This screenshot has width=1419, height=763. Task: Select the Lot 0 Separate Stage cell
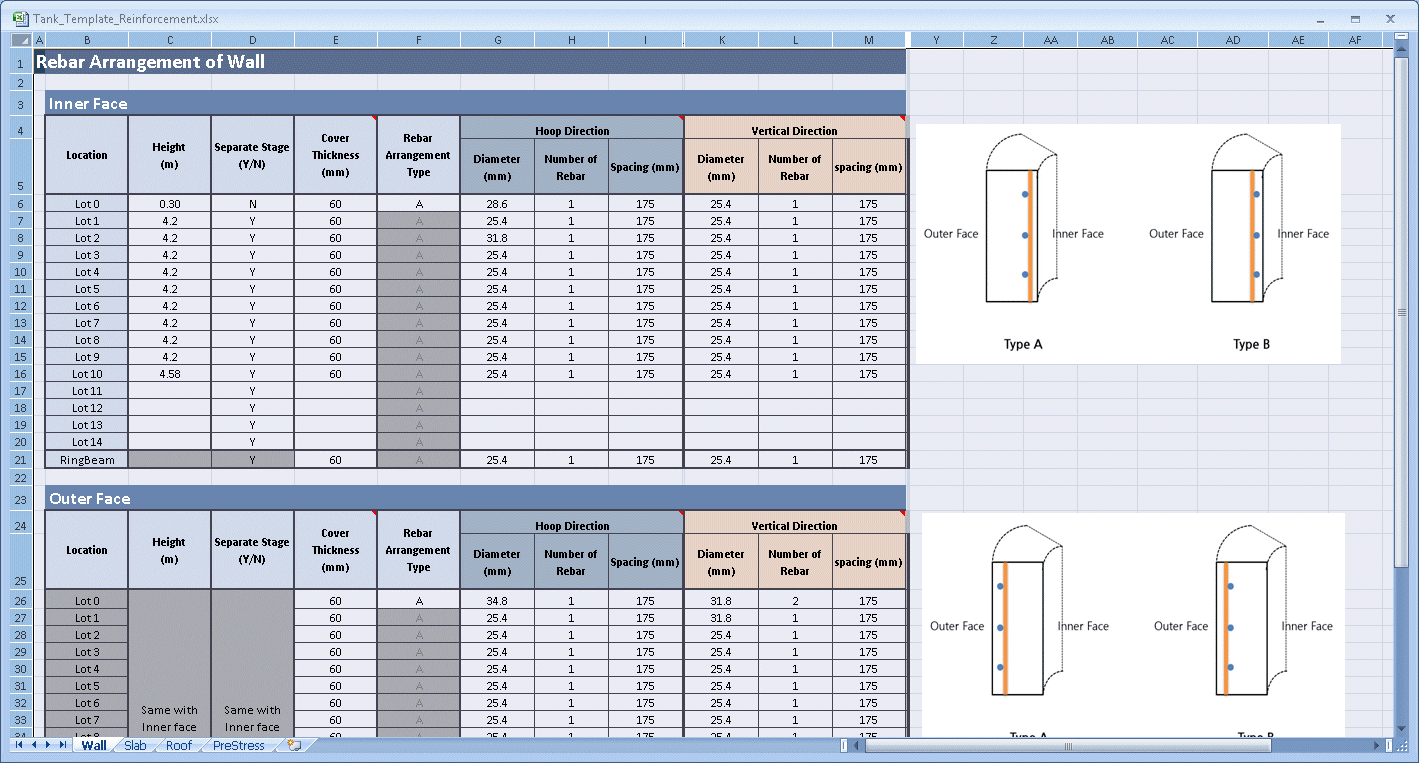click(252, 203)
